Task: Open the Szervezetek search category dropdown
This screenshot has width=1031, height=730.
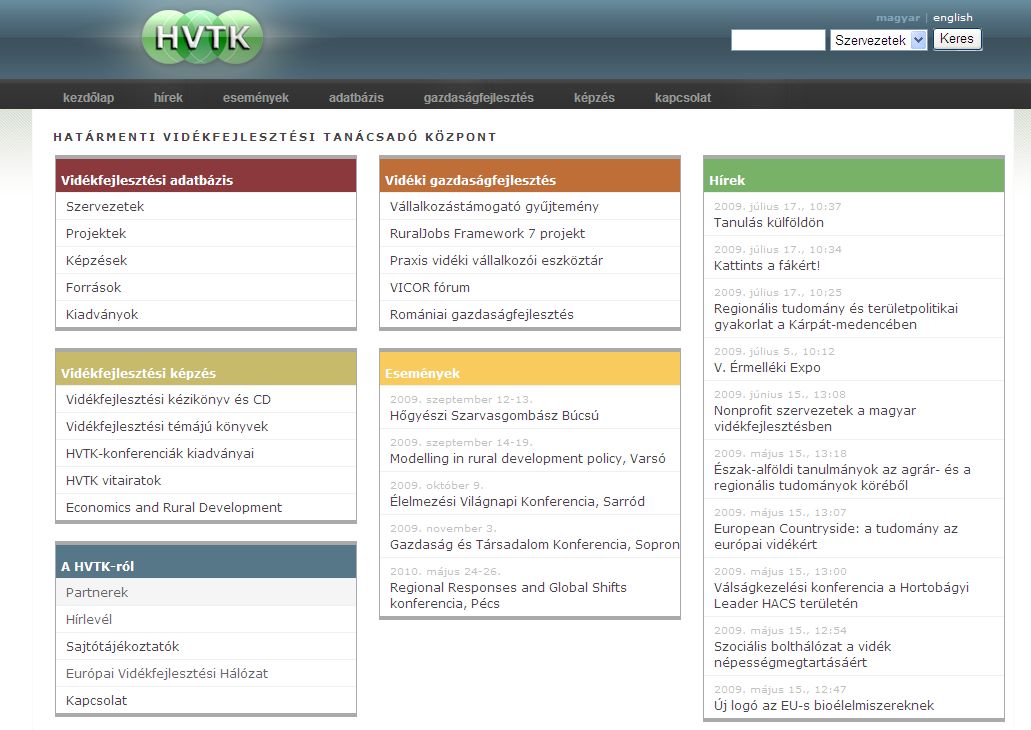Action: 878,40
